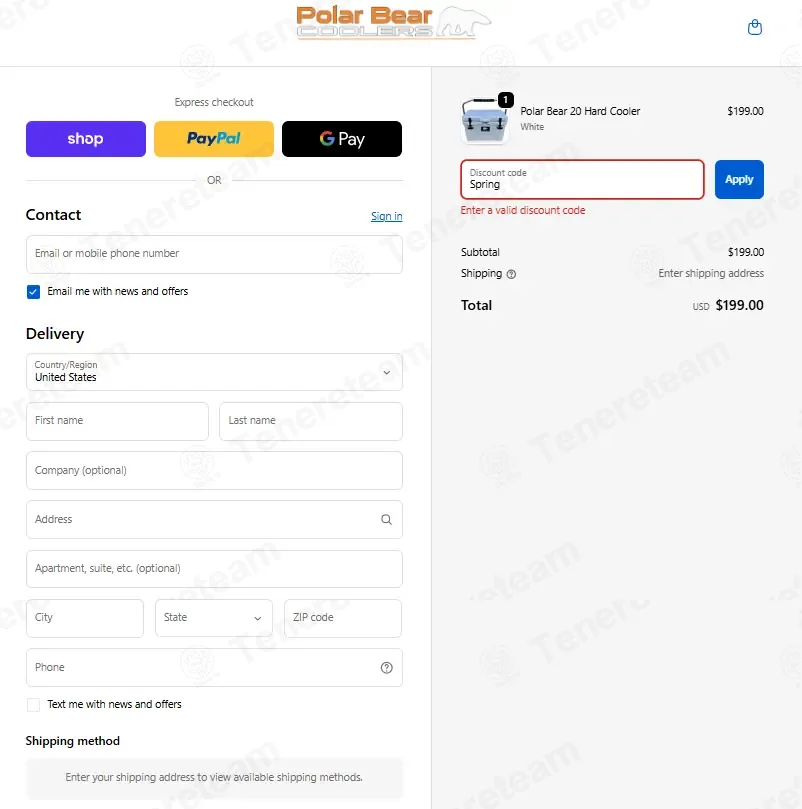
Task: Open the shopping bag cart icon
Action: point(755,27)
